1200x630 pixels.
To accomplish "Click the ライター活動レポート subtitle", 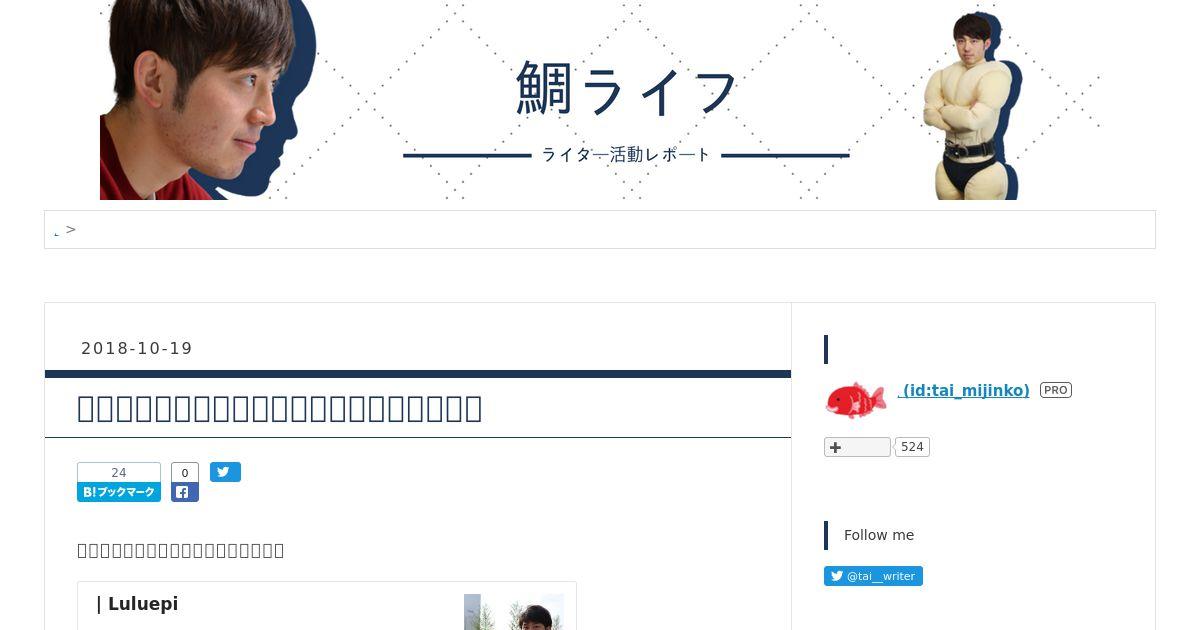I will 626,155.
